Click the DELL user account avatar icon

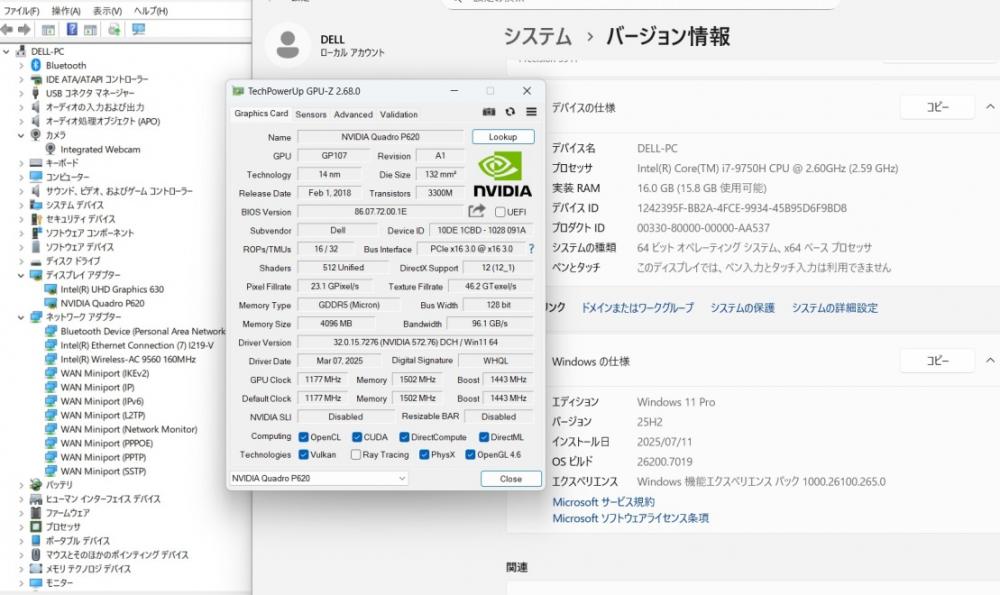point(288,45)
